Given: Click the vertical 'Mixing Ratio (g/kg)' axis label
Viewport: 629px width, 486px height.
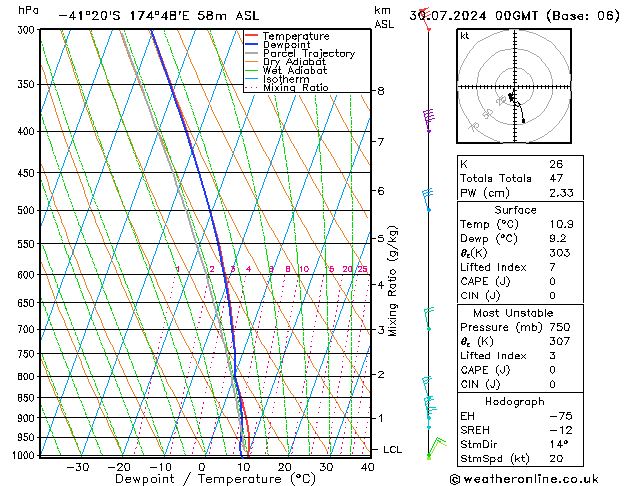Looking at the screenshot, I should tap(393, 281).
